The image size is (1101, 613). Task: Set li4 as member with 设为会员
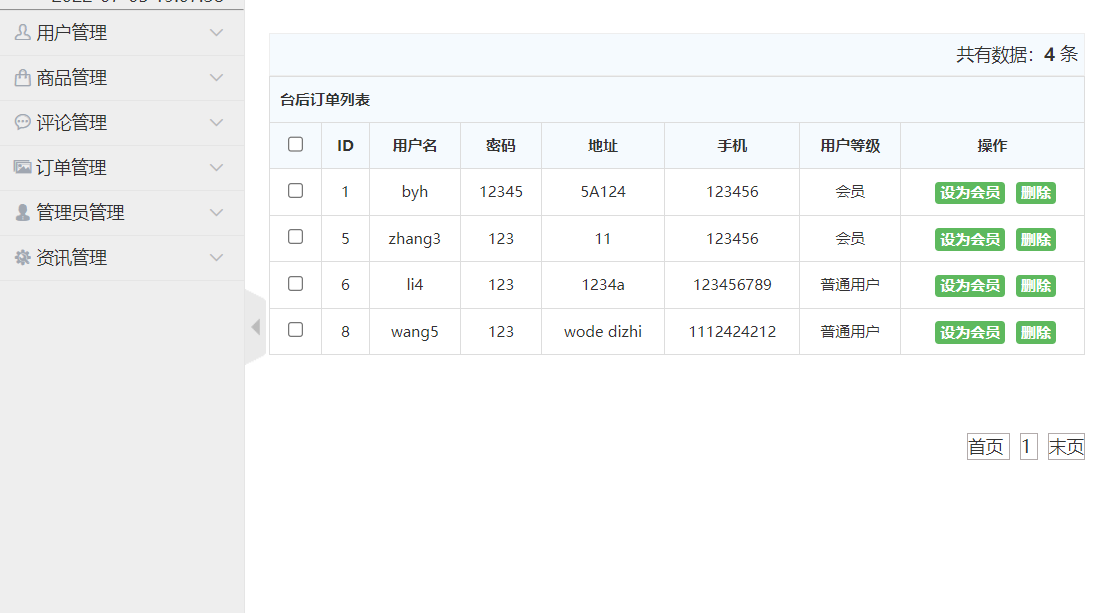(x=970, y=286)
